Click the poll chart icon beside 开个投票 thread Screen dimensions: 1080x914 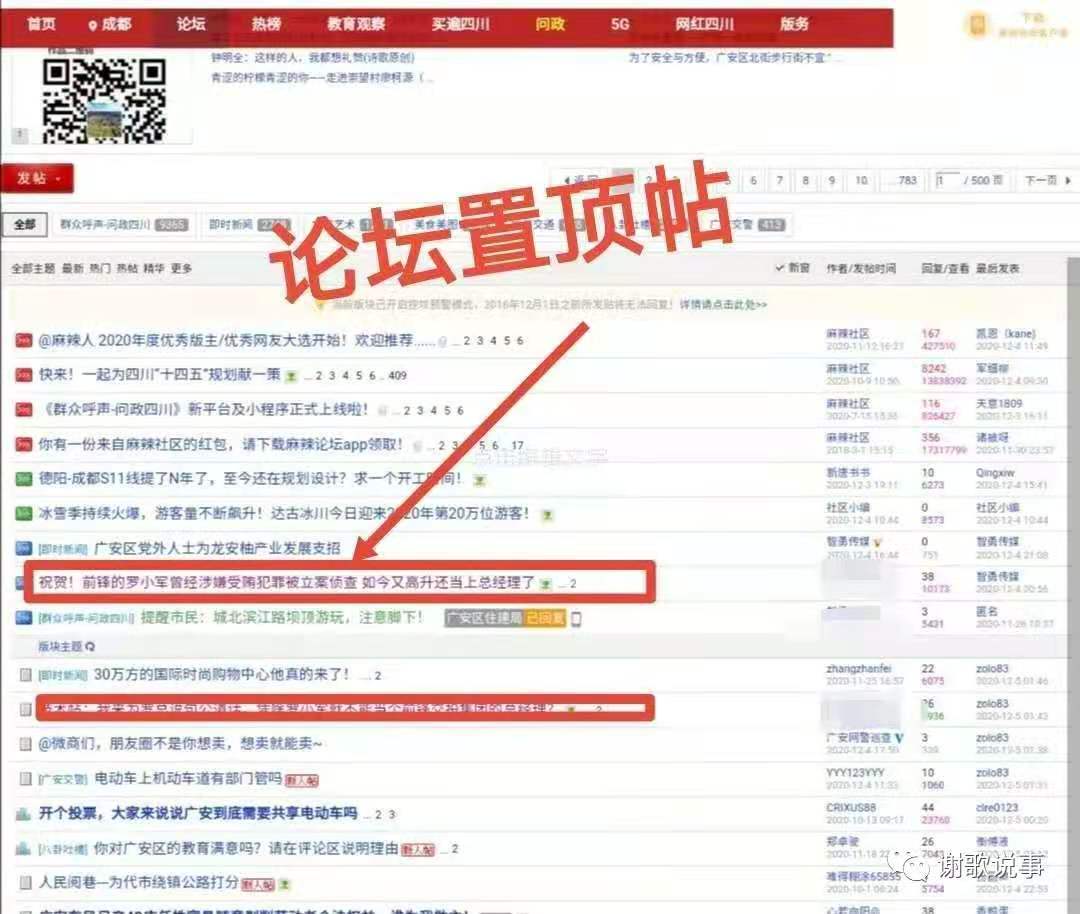coord(24,814)
